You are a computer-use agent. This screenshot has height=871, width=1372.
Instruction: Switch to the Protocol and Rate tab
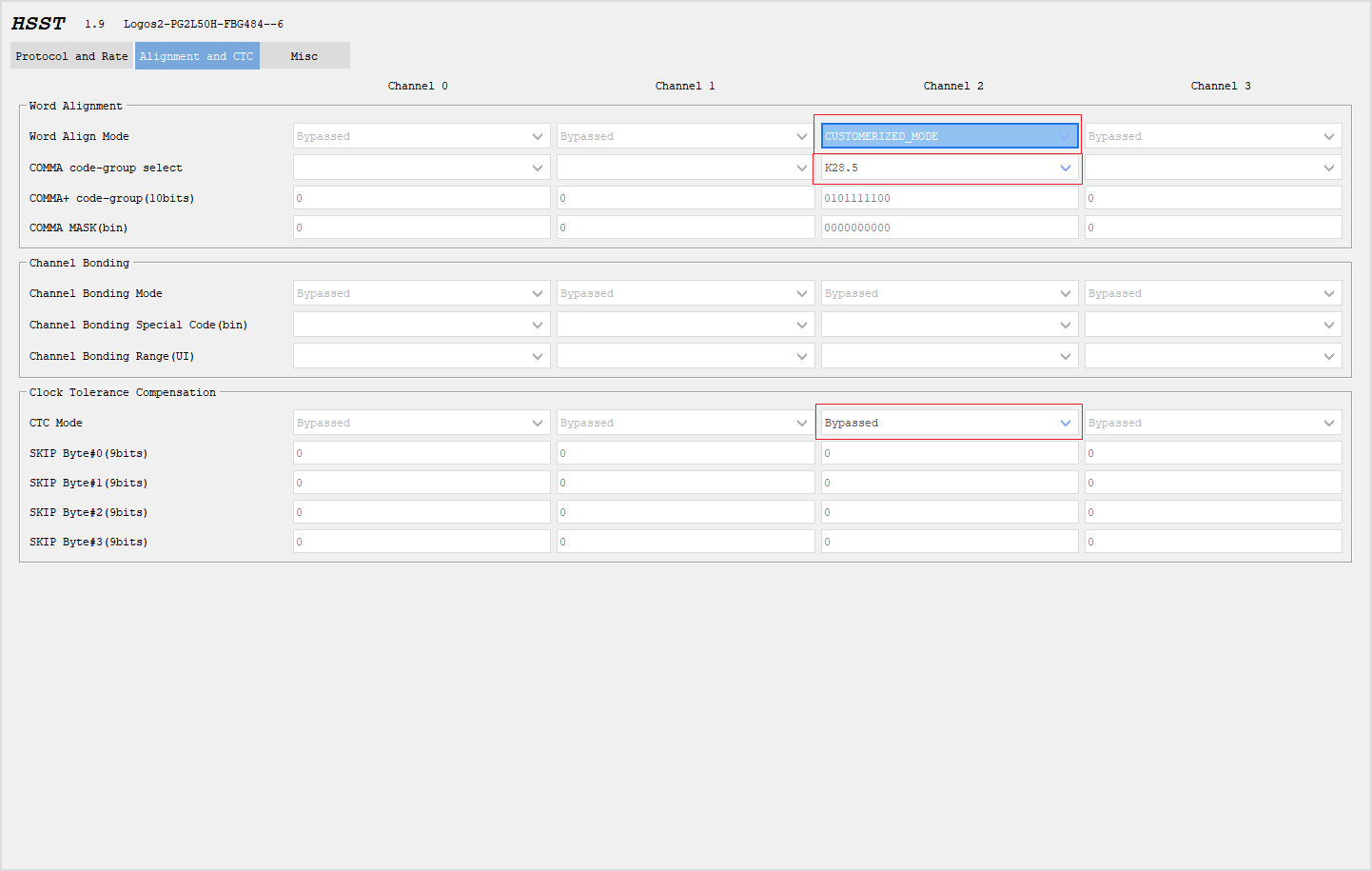pyautogui.click(x=70, y=55)
